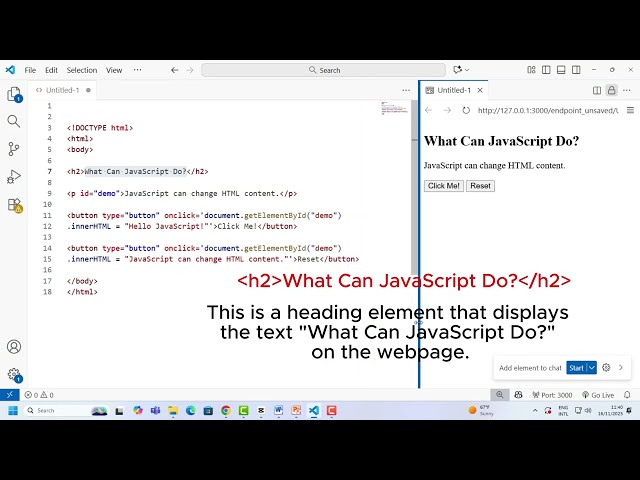Open the clock and date in taskbar
640x480 pixels.
point(611,410)
